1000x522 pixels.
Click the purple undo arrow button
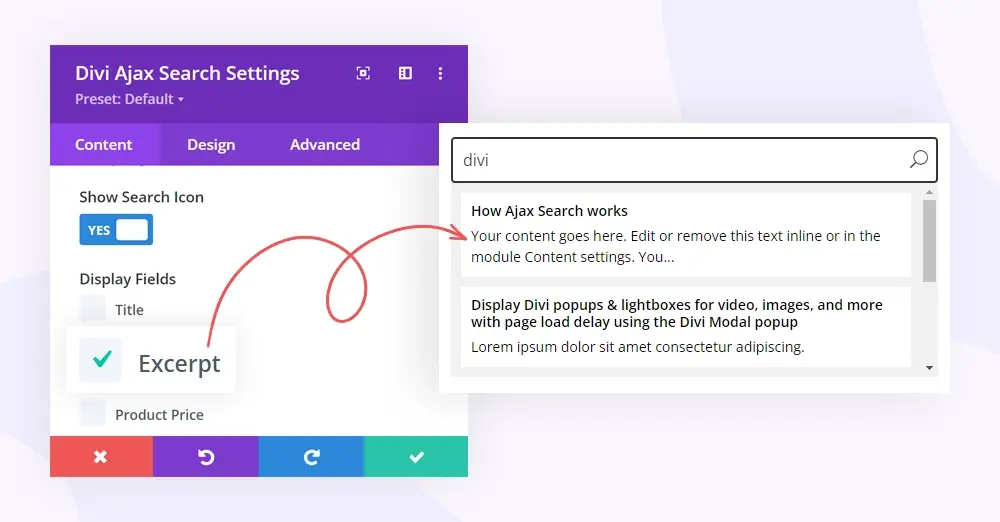[x=206, y=457]
